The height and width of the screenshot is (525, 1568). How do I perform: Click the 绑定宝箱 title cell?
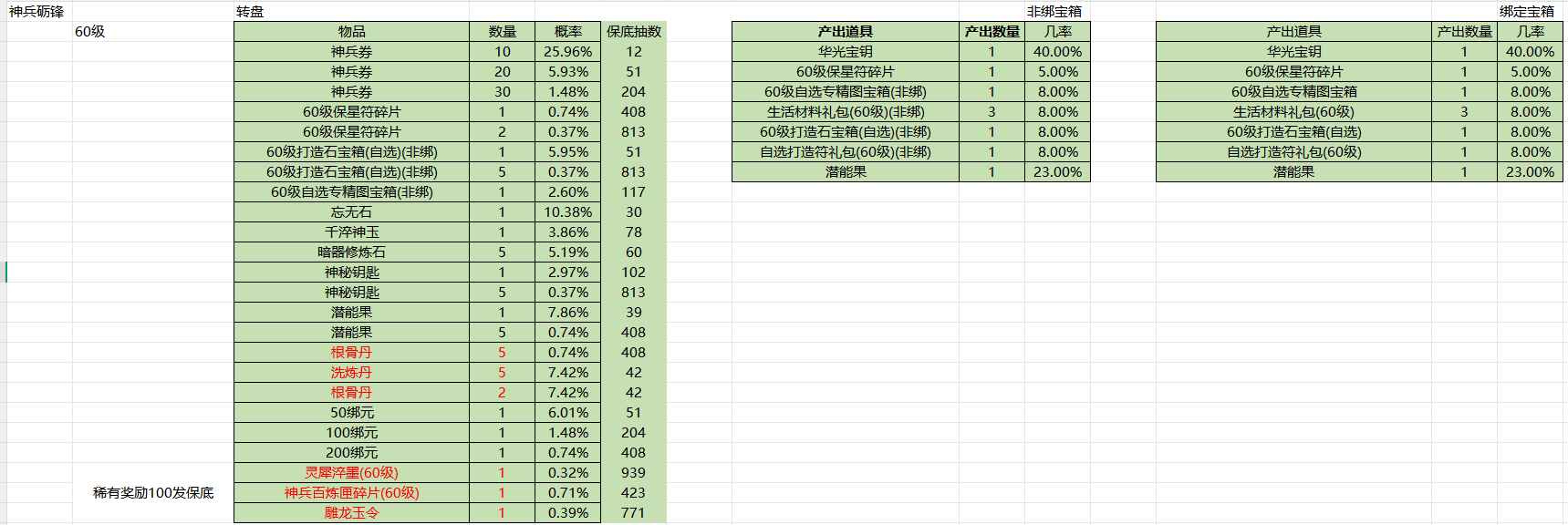tap(1526, 12)
